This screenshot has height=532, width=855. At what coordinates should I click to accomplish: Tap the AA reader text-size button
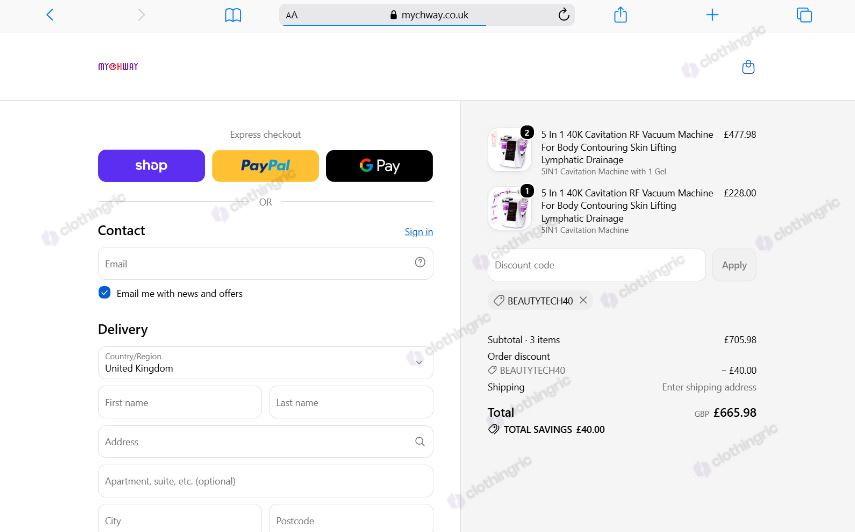click(x=292, y=15)
